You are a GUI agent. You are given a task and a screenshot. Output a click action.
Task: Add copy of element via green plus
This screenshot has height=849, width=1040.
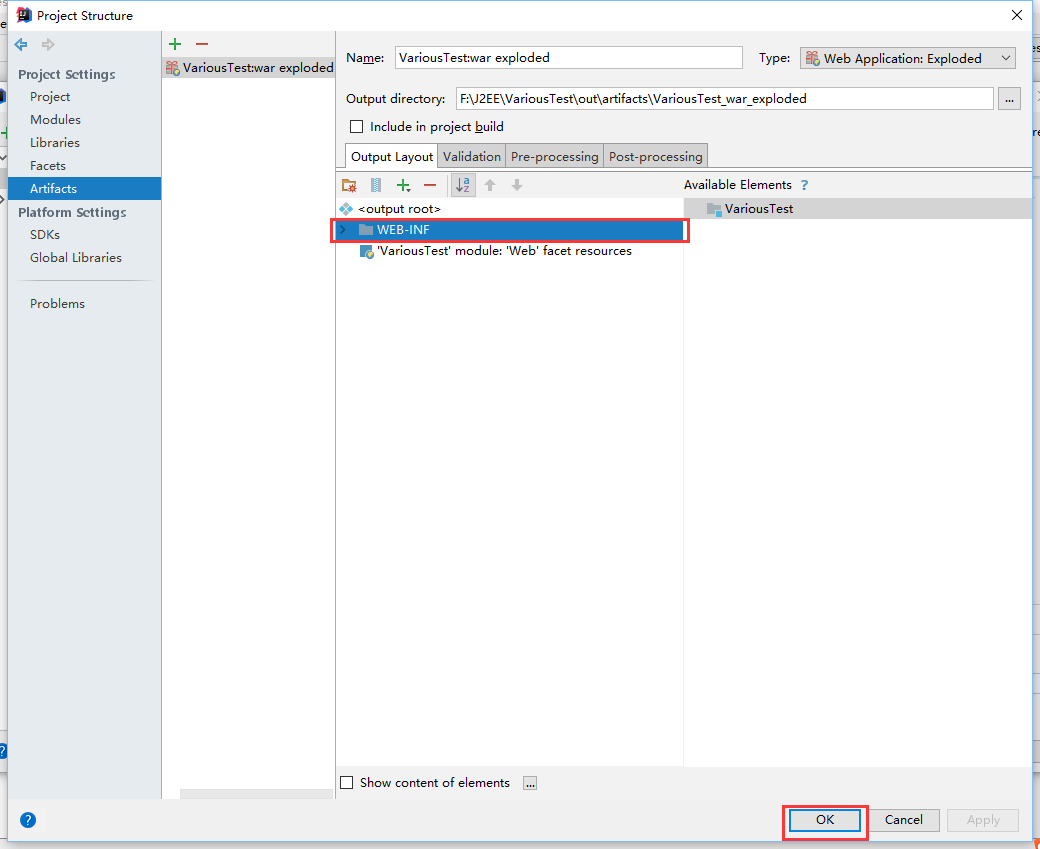point(403,185)
